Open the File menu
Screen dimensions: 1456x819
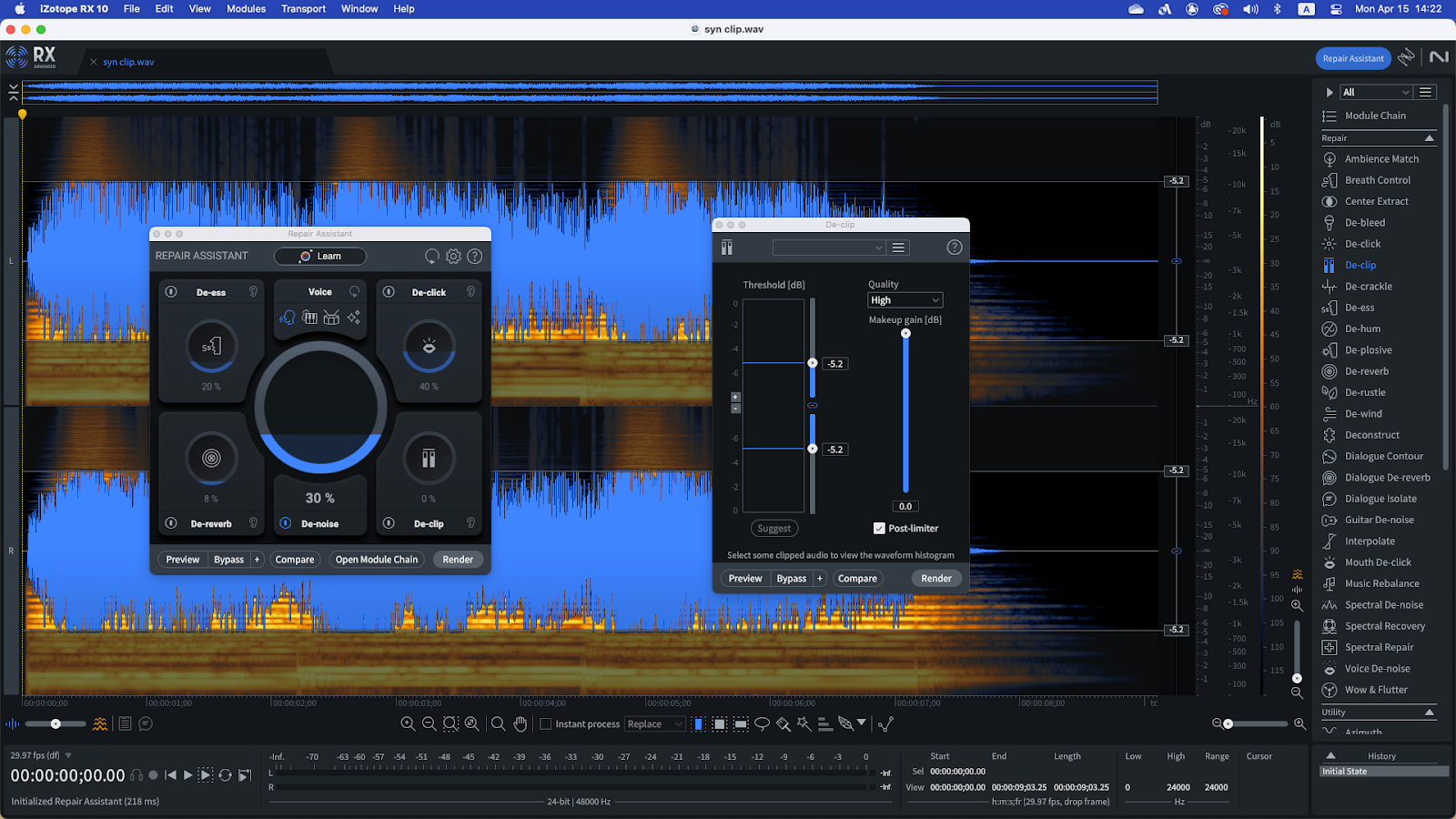click(x=132, y=9)
